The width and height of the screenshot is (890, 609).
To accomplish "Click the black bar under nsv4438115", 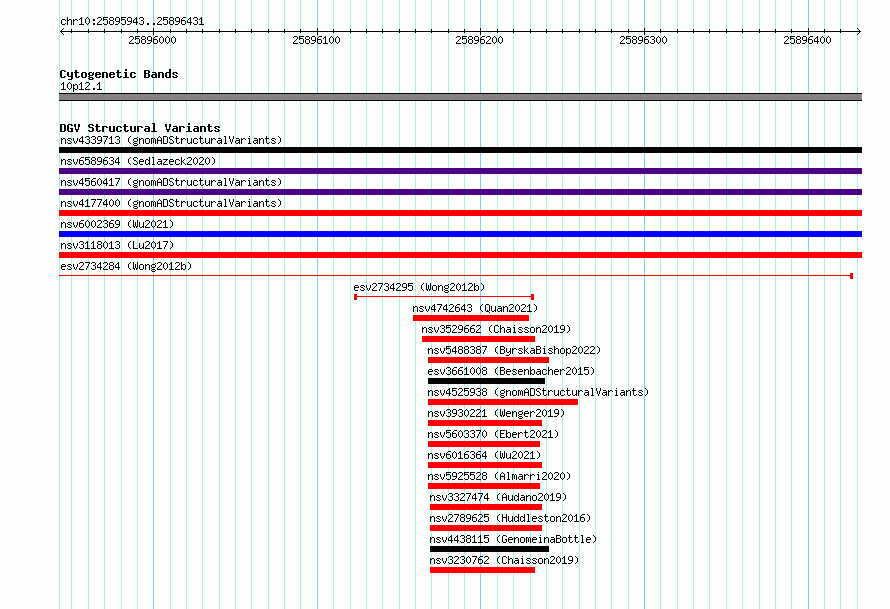I will click(489, 549).
